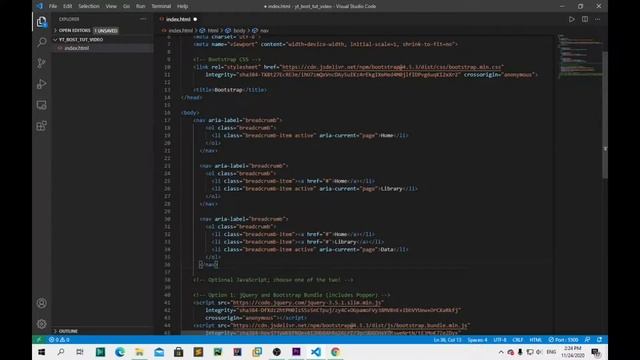Open the Extensions view
The width and height of the screenshot is (640, 360).
click(x=42, y=126)
